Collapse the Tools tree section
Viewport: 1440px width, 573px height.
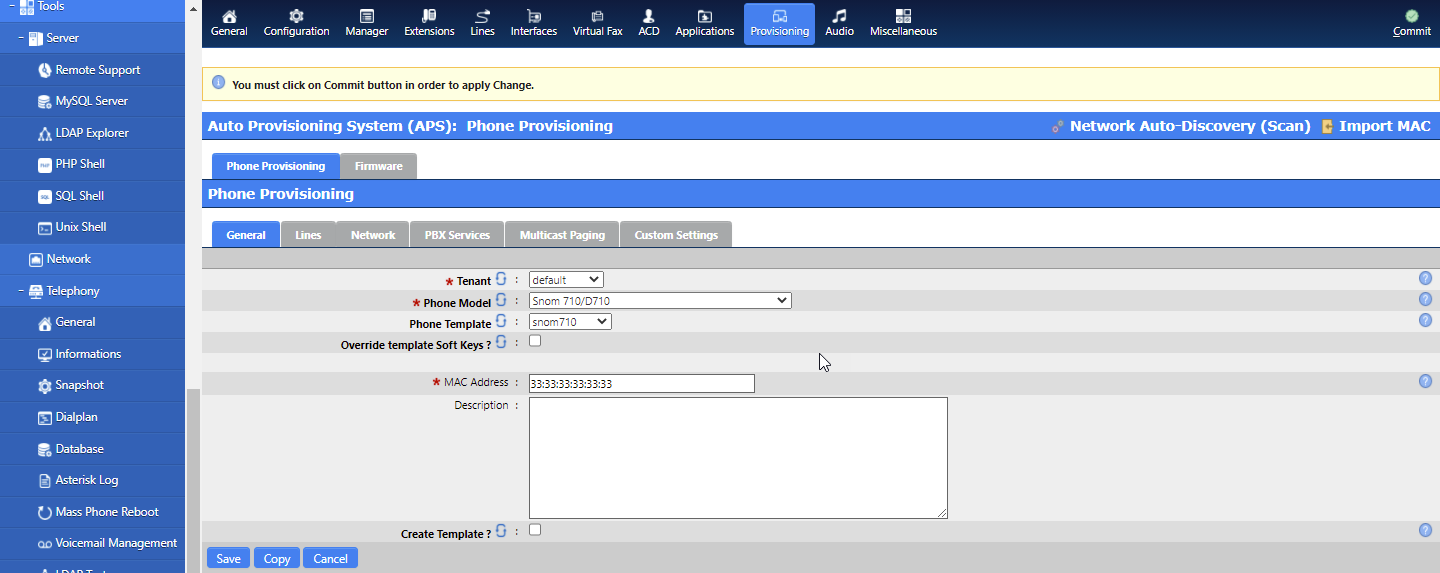(x=11, y=6)
